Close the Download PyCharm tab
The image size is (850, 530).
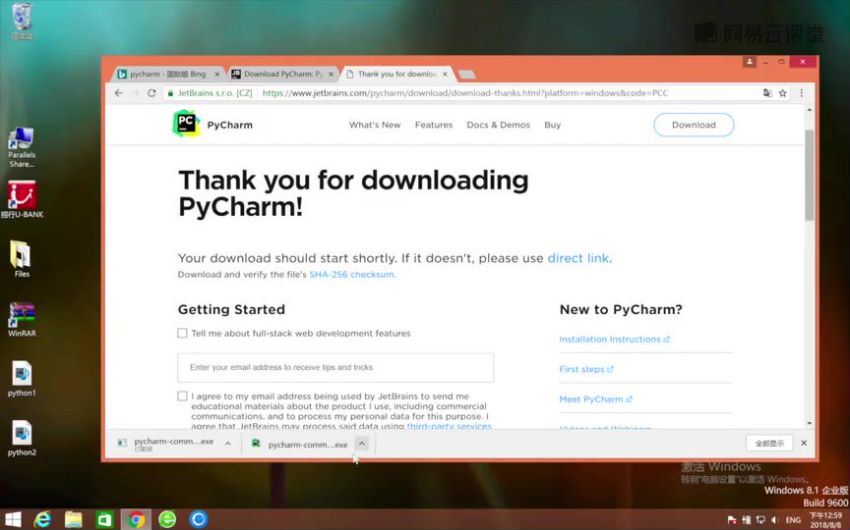tap(331, 74)
